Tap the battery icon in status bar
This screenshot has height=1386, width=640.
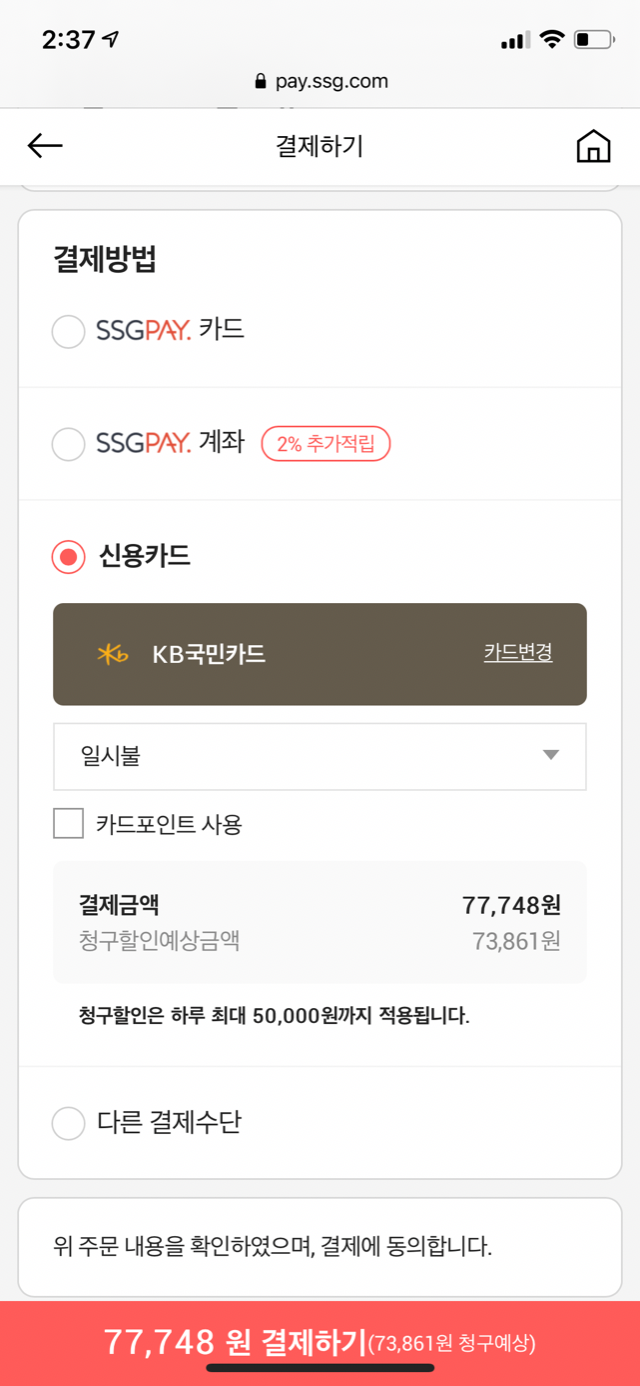pos(594,40)
